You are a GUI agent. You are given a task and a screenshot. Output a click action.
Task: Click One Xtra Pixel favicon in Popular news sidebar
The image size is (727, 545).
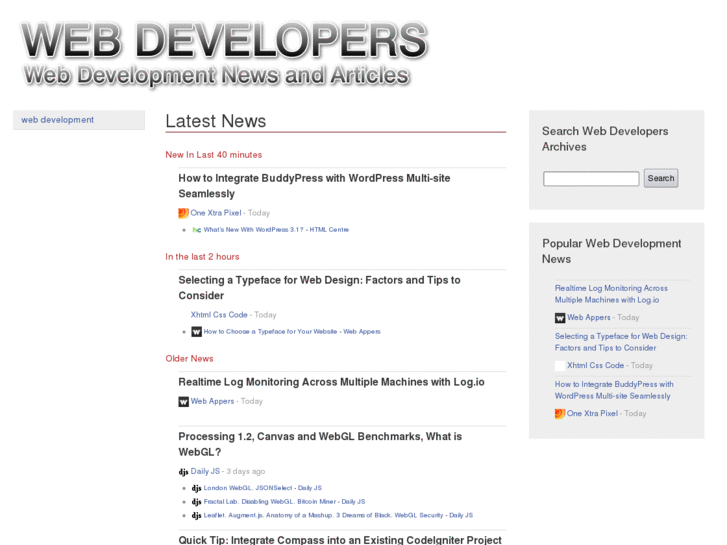pyautogui.click(x=560, y=414)
